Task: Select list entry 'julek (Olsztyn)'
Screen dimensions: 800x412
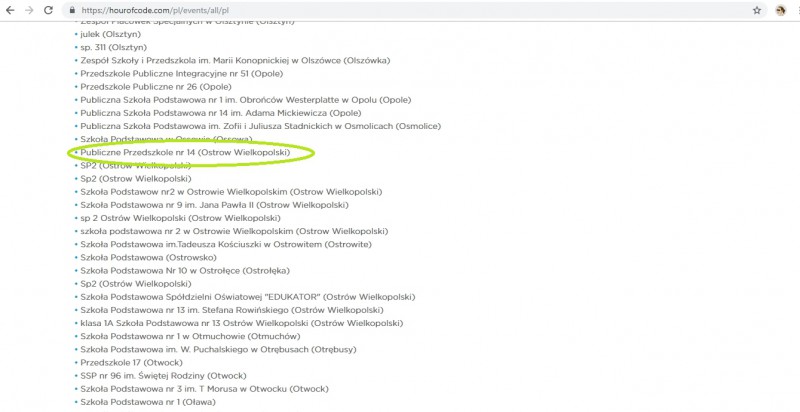Action: pyautogui.click(x=110, y=34)
